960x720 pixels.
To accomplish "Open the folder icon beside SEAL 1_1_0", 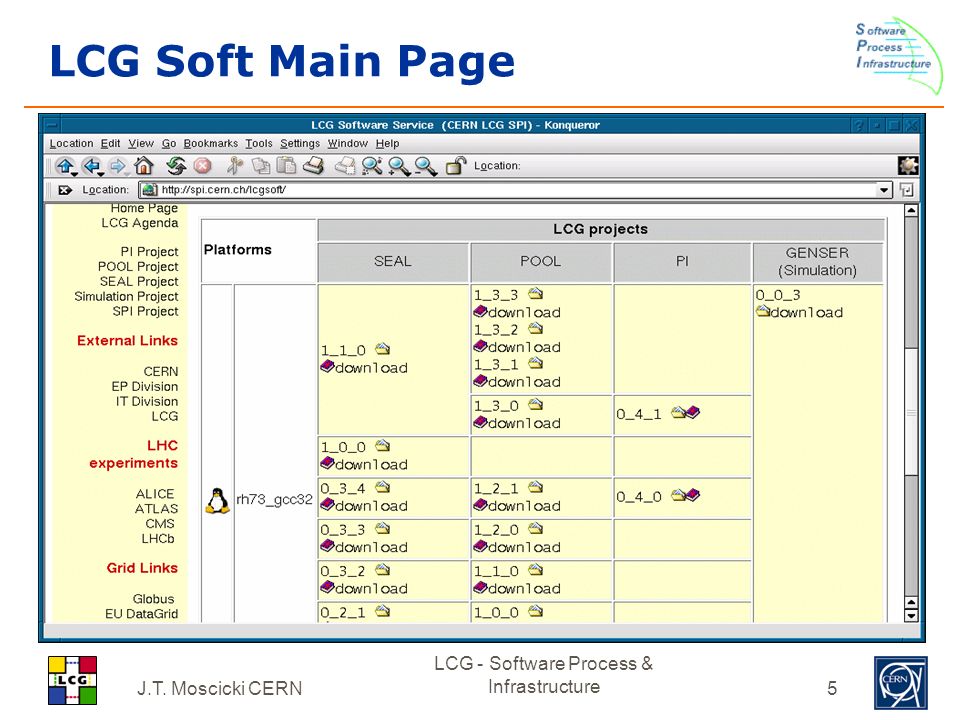I will 383,349.
